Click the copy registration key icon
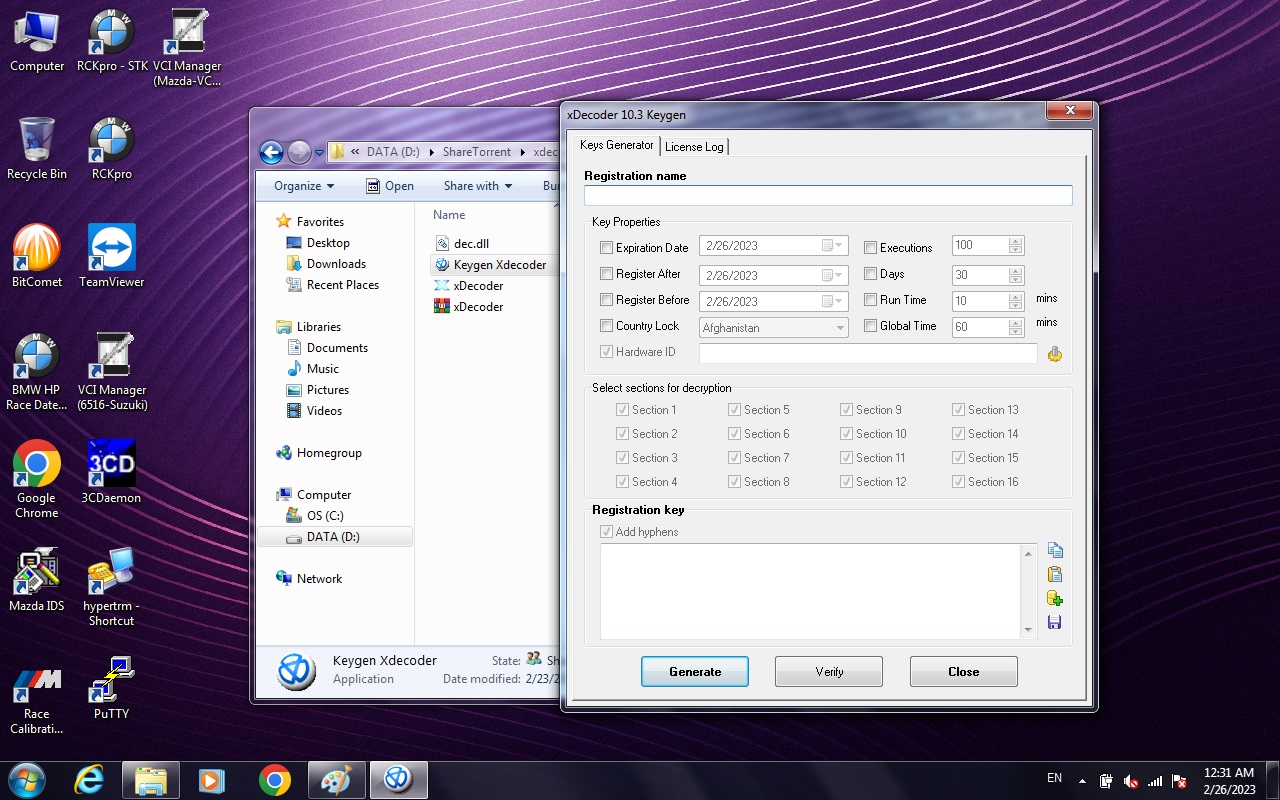Viewport: 1280px width, 800px height. [1054, 551]
